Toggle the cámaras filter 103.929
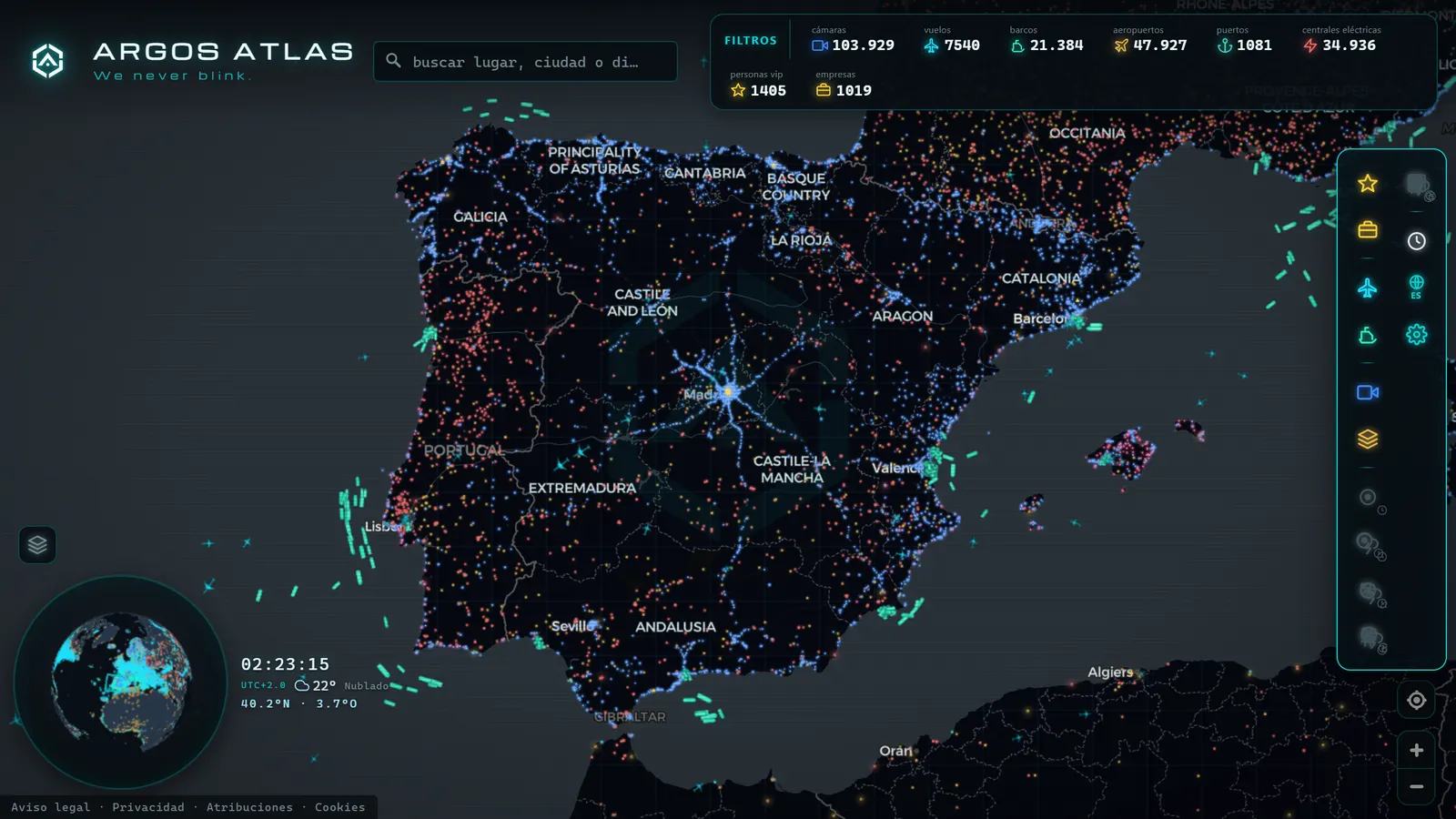Screen dimensions: 1456x819 (x=853, y=39)
